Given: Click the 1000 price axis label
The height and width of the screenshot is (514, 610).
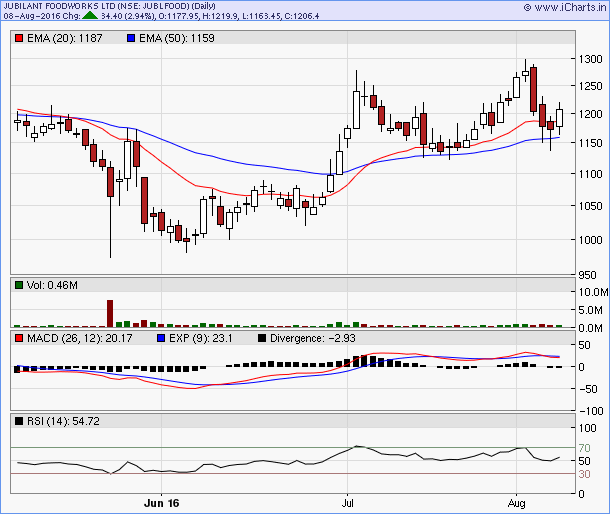Looking at the screenshot, I should [x=591, y=240].
